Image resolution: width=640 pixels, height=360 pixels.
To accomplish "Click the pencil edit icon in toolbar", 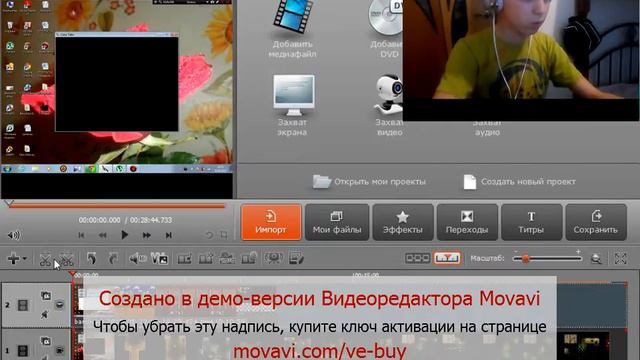I will pyautogui.click(x=296, y=258).
